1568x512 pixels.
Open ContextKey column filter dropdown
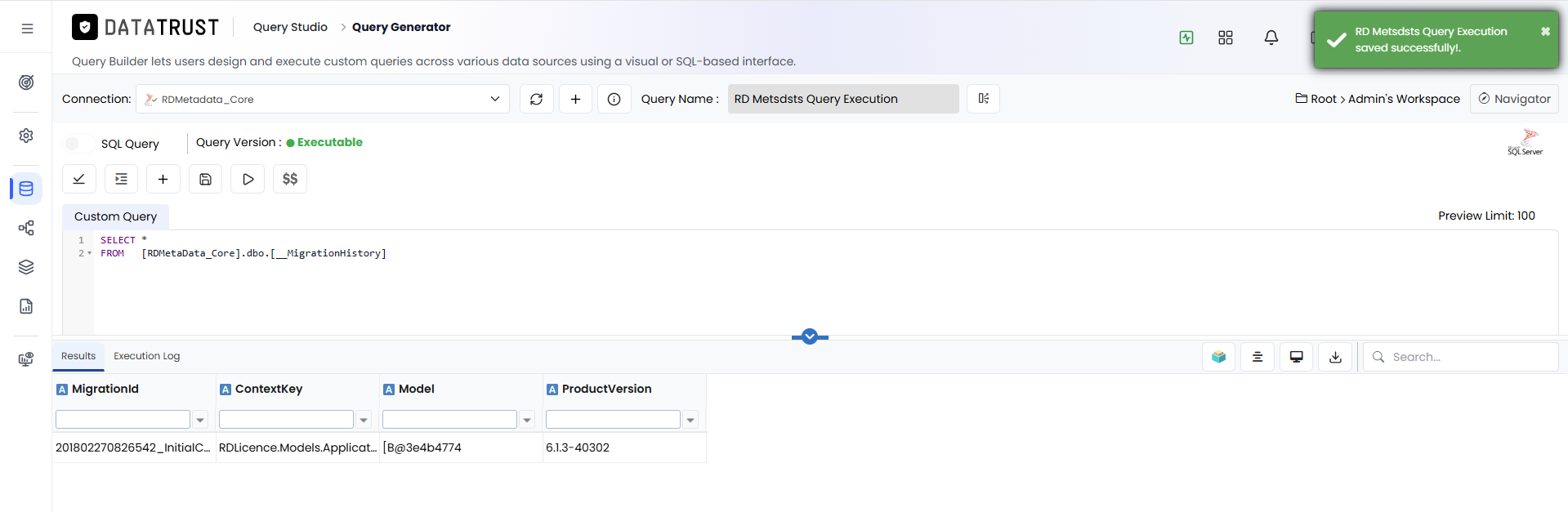pyautogui.click(x=364, y=420)
